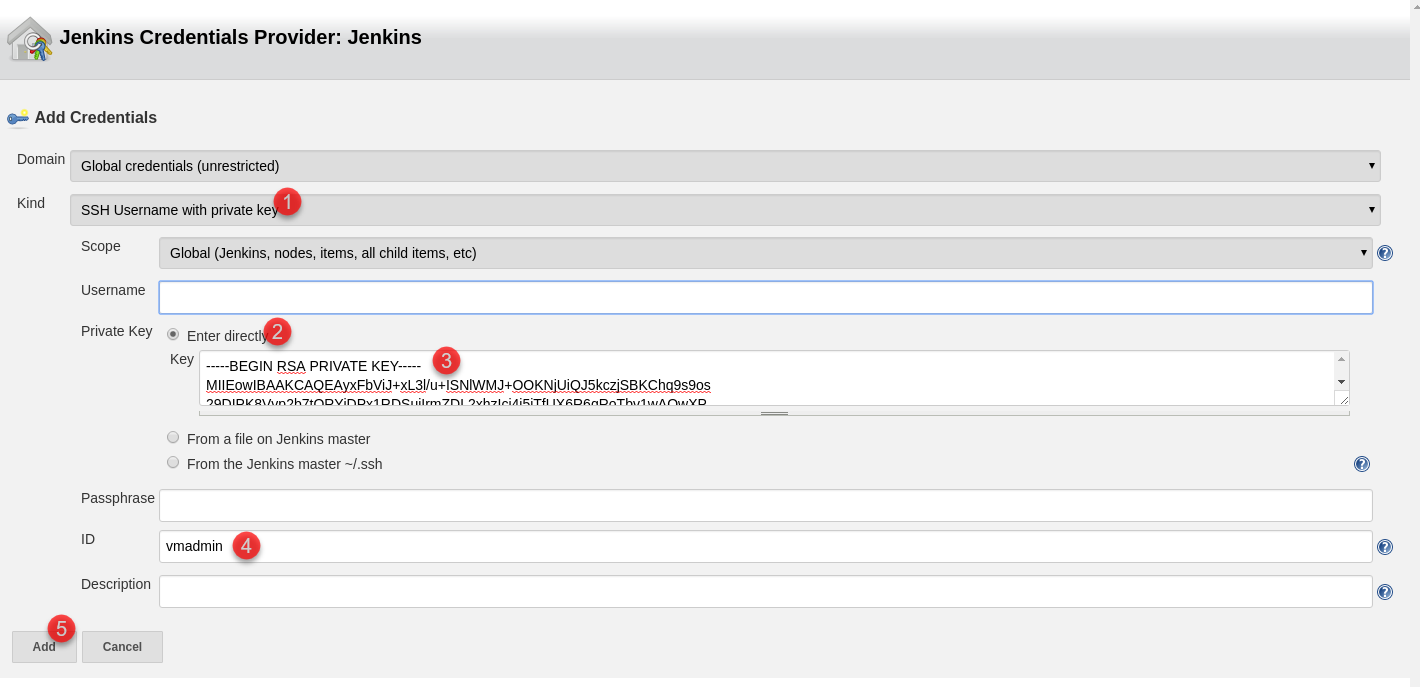Click the Kind label
This screenshot has width=1420, height=687.
(x=31, y=203)
